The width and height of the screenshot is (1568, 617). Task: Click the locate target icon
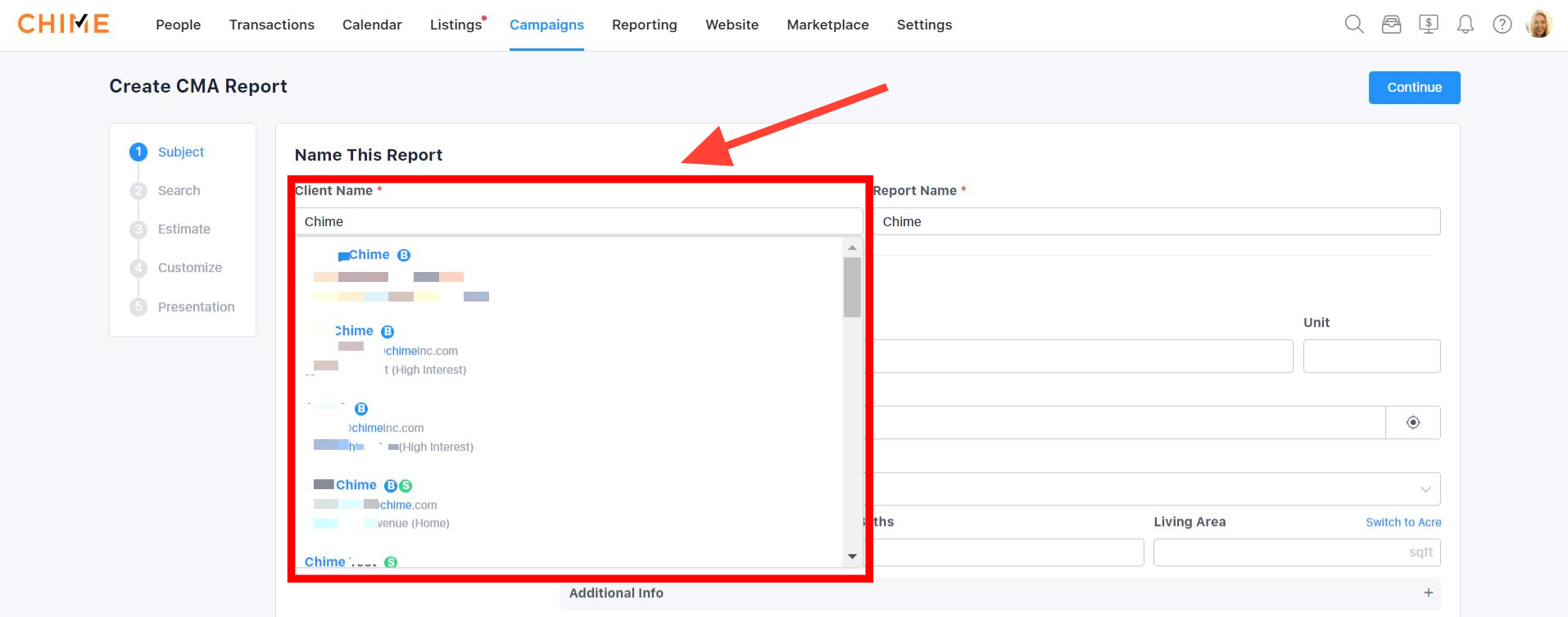pos(1412,423)
